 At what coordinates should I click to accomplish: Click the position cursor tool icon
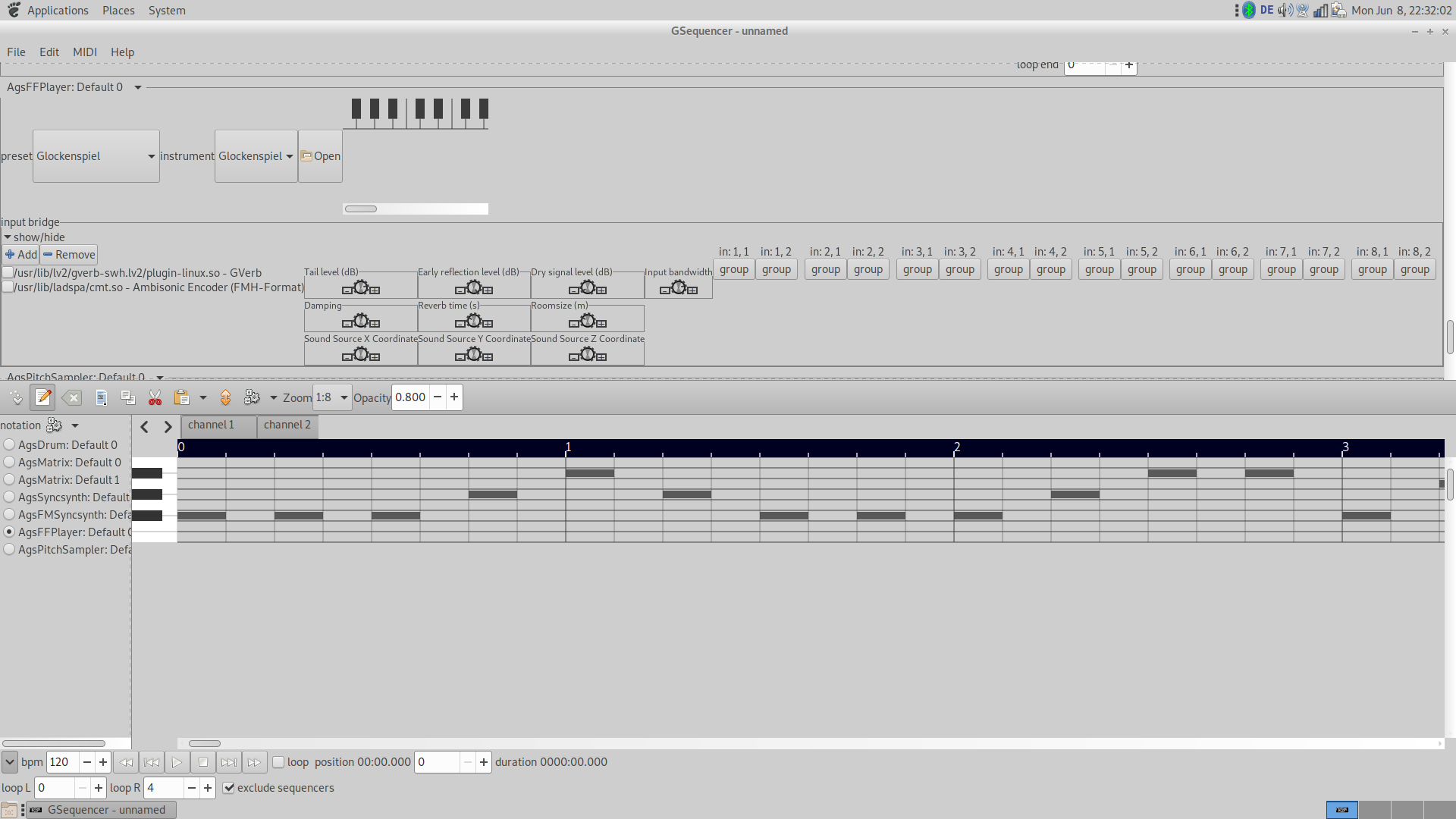point(16,397)
